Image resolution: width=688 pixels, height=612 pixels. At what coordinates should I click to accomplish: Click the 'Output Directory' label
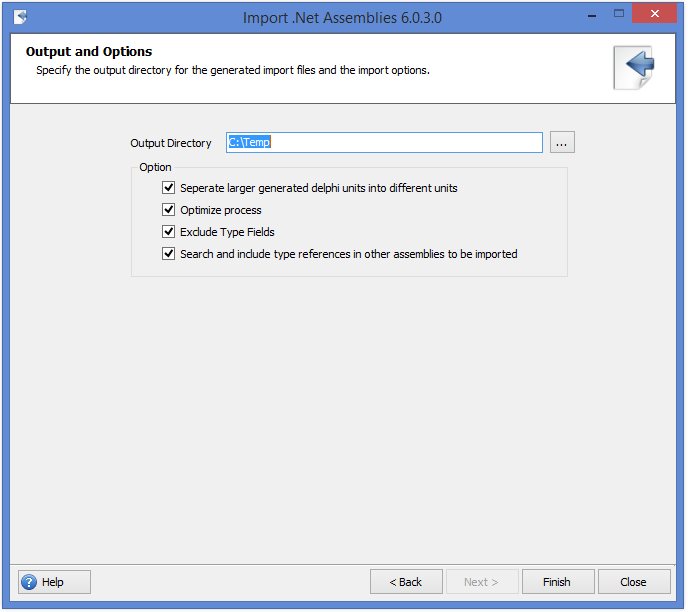pyautogui.click(x=171, y=144)
